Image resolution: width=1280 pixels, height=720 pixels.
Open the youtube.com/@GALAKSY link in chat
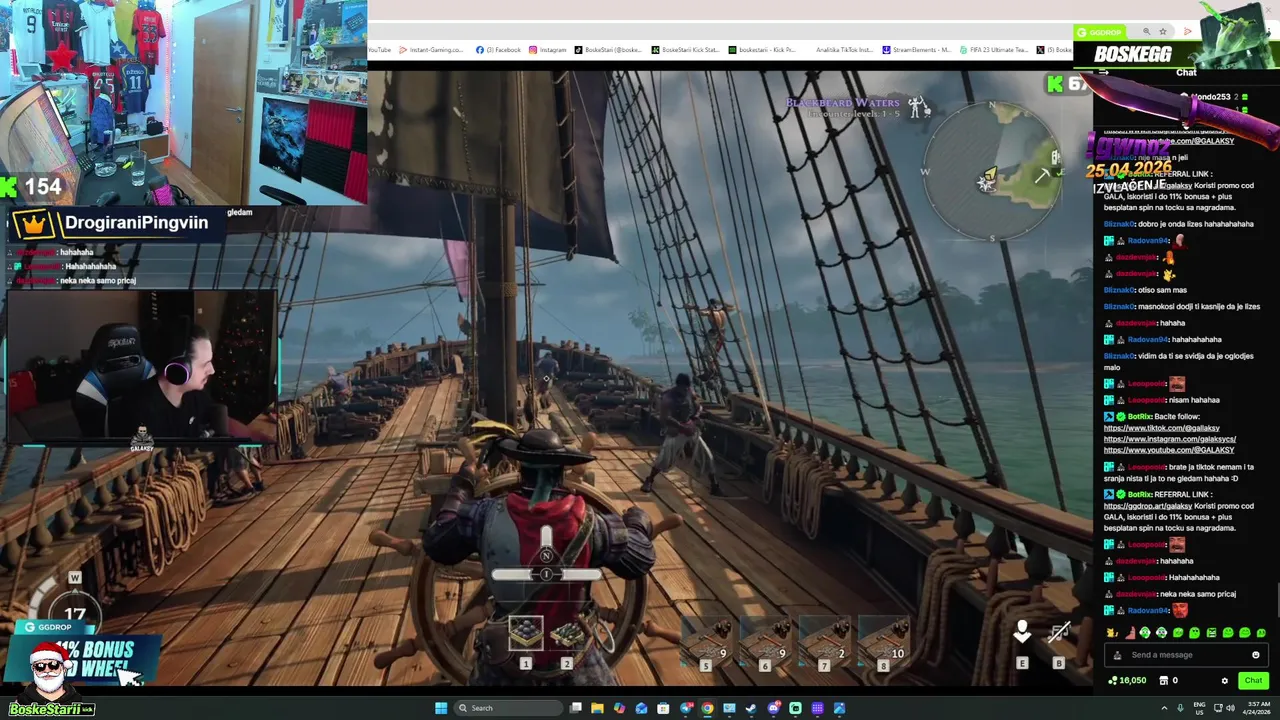[1169, 450]
